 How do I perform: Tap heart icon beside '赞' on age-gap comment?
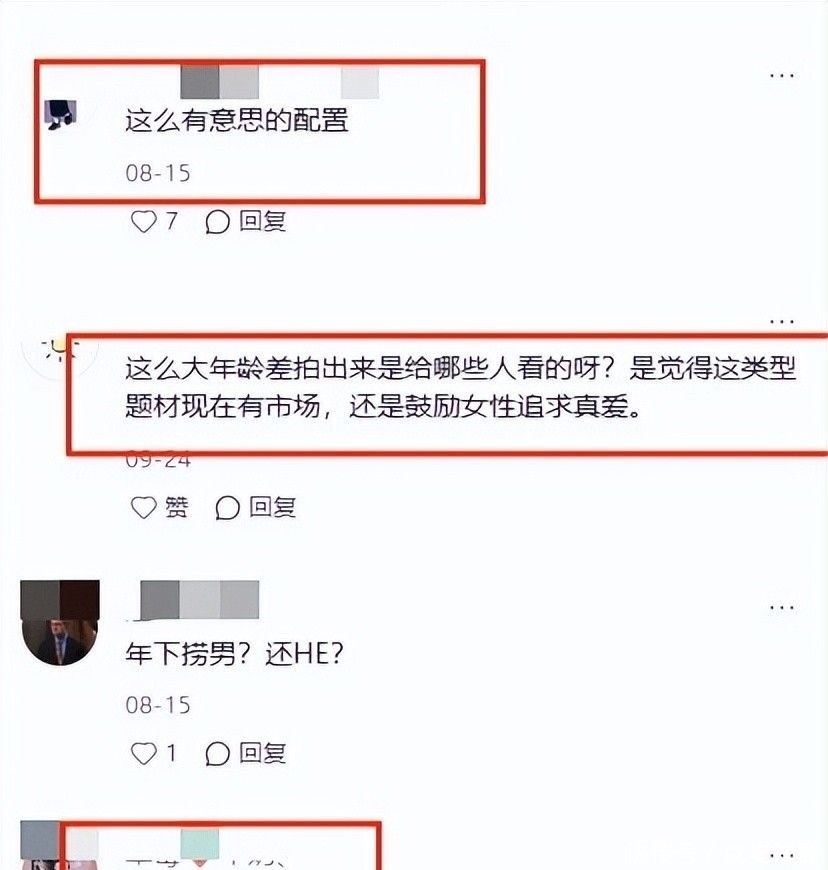pos(144,507)
